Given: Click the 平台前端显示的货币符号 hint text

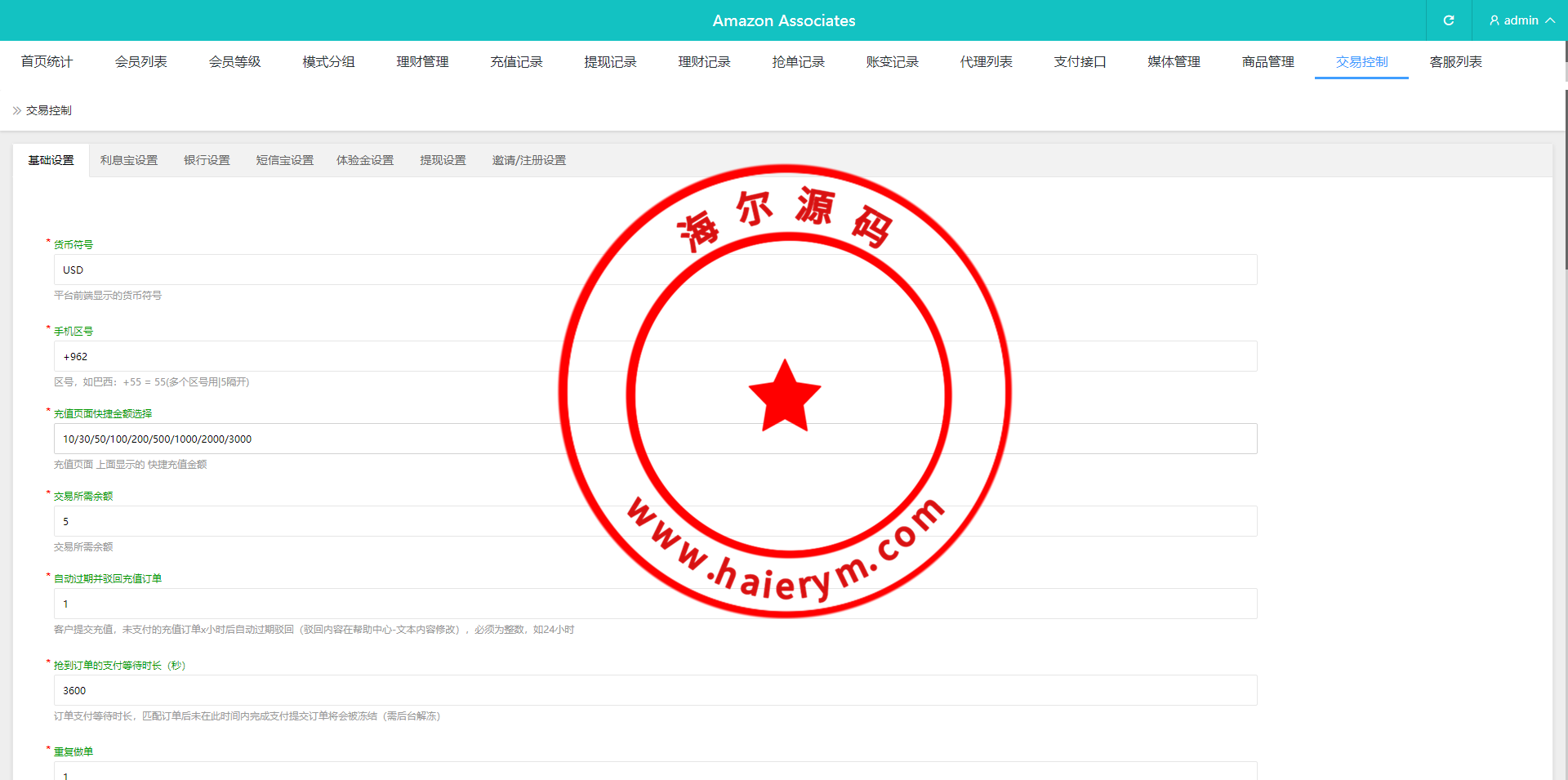Looking at the screenshot, I should (108, 296).
